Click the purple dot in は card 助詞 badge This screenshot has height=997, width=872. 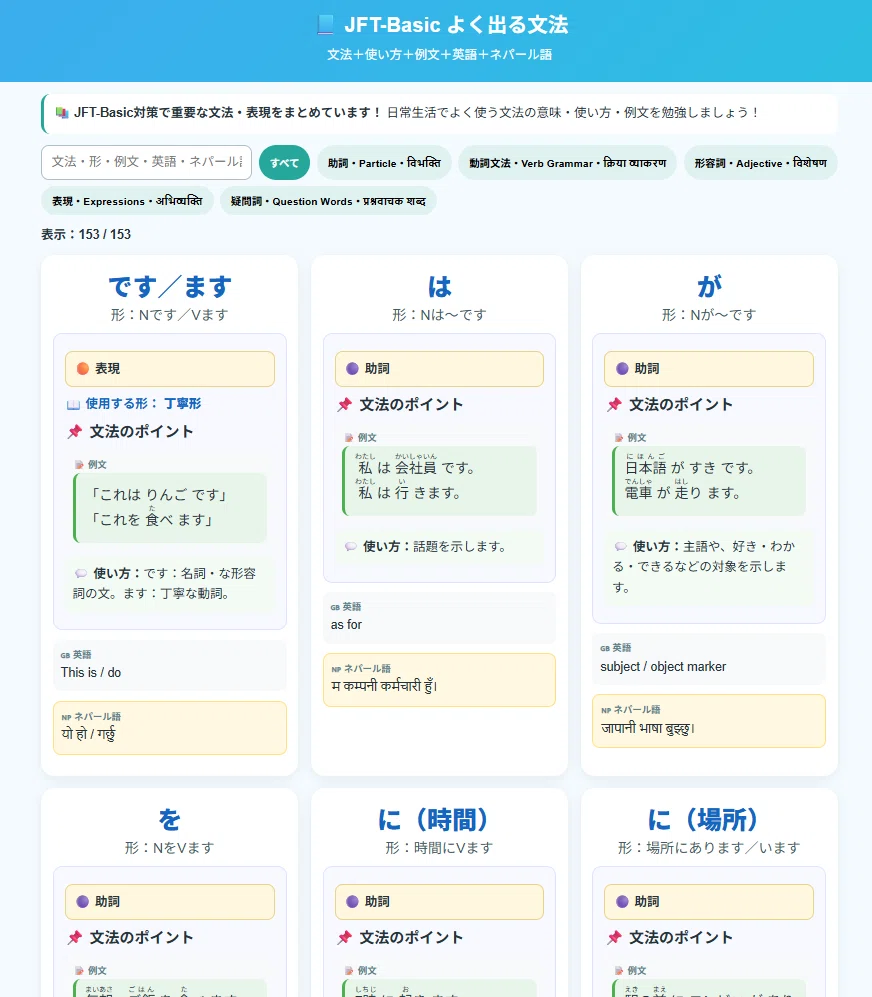tap(352, 369)
